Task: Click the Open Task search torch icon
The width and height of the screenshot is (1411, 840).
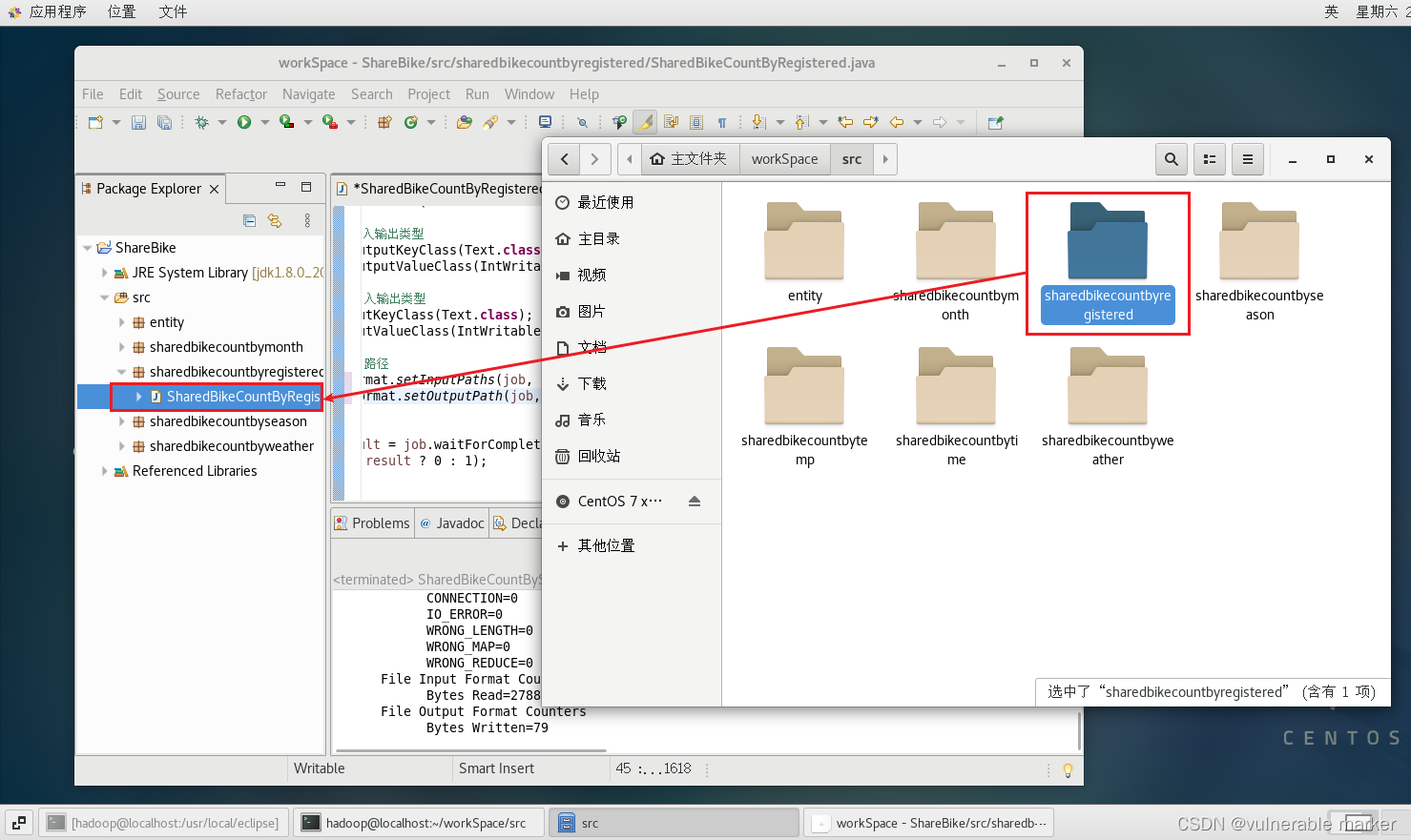Action: [490, 122]
